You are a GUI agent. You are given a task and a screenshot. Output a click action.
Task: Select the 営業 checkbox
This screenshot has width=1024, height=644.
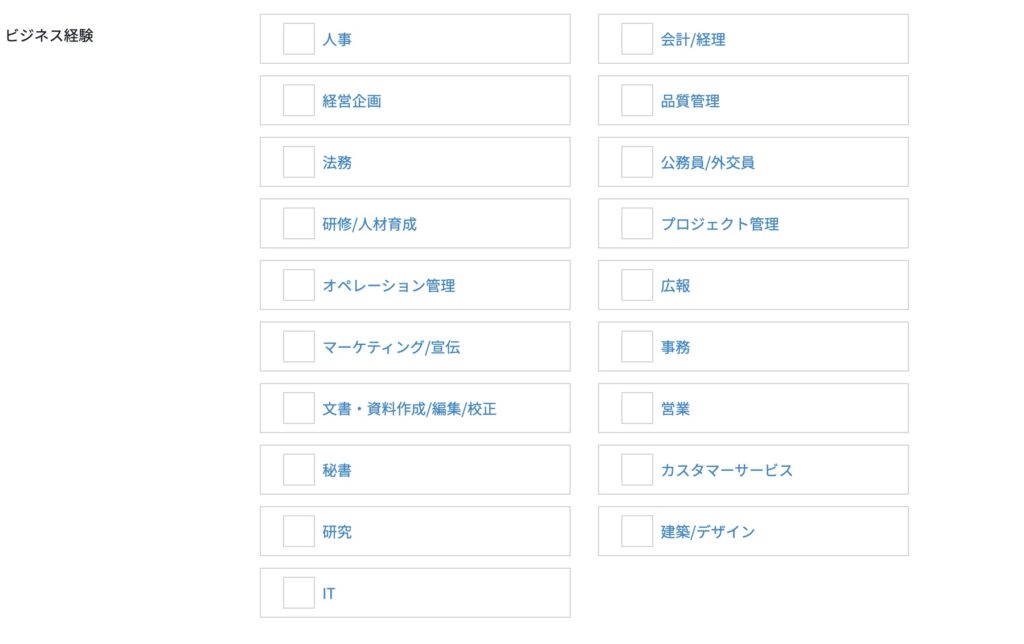[x=636, y=408]
